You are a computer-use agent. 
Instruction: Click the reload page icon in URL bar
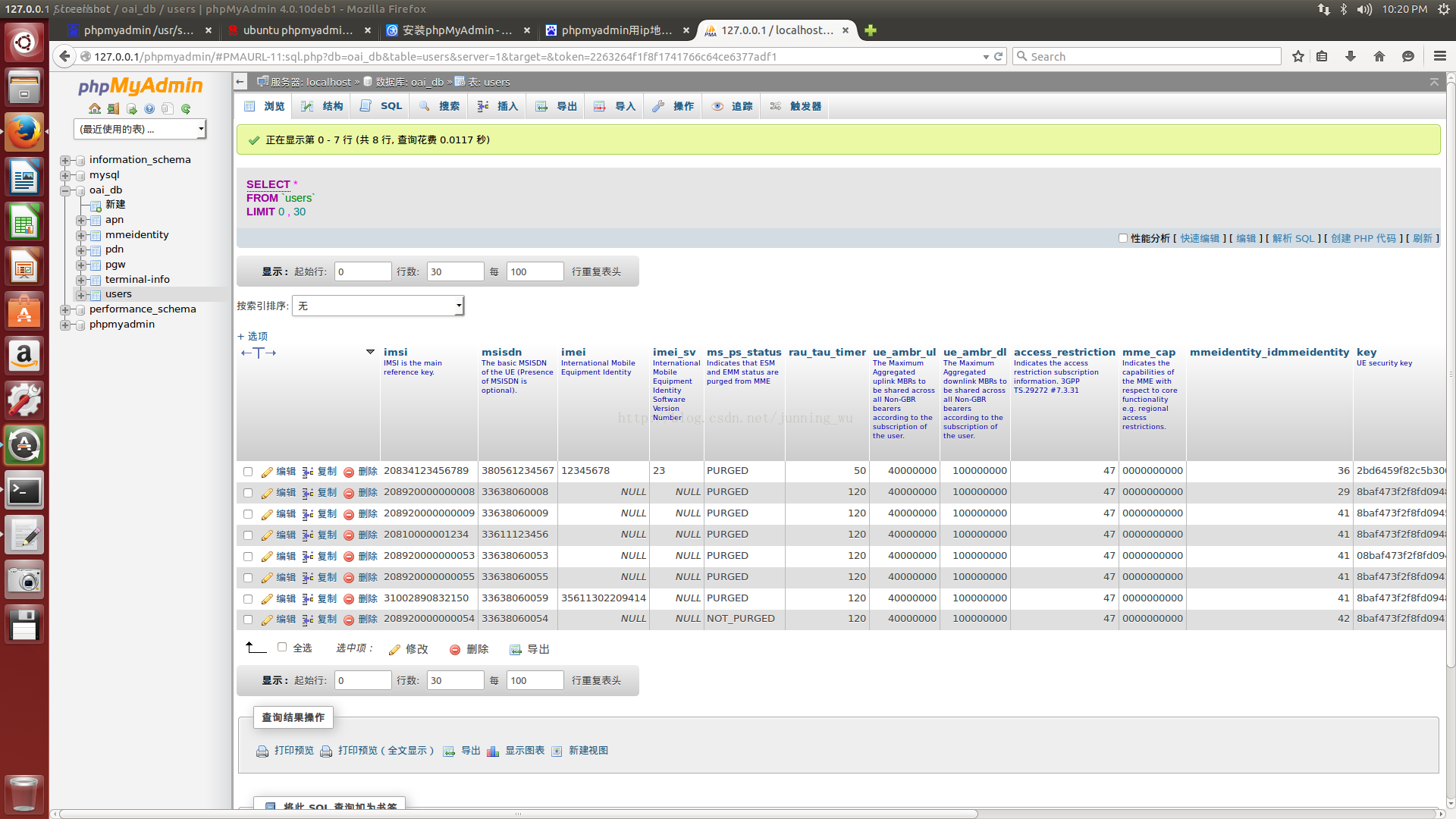click(999, 56)
